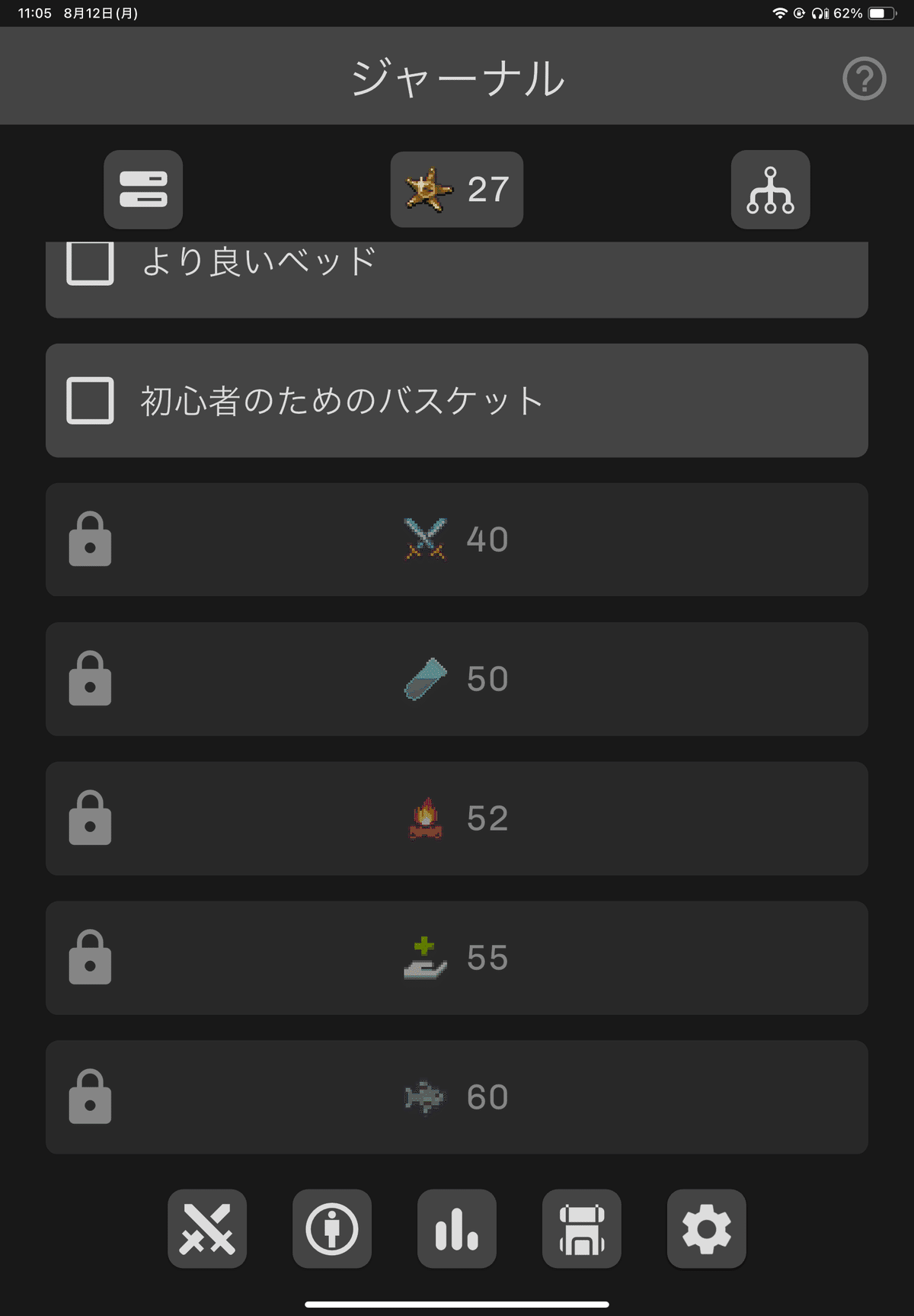Tap the battery indicator in the status bar
Viewport: 914px width, 1316px height.
[x=880, y=12]
